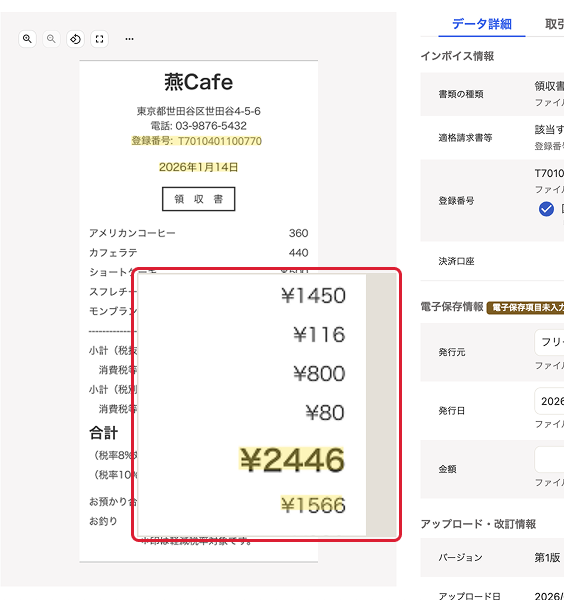
Task: Click the 領収書 boxed label on receipt
Action: point(199,199)
